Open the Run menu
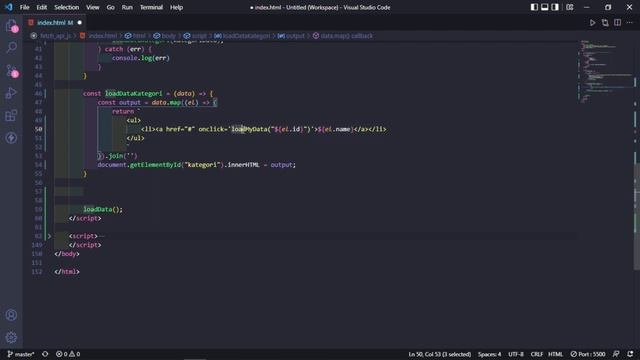The width and height of the screenshot is (640, 360). pos(127,7)
